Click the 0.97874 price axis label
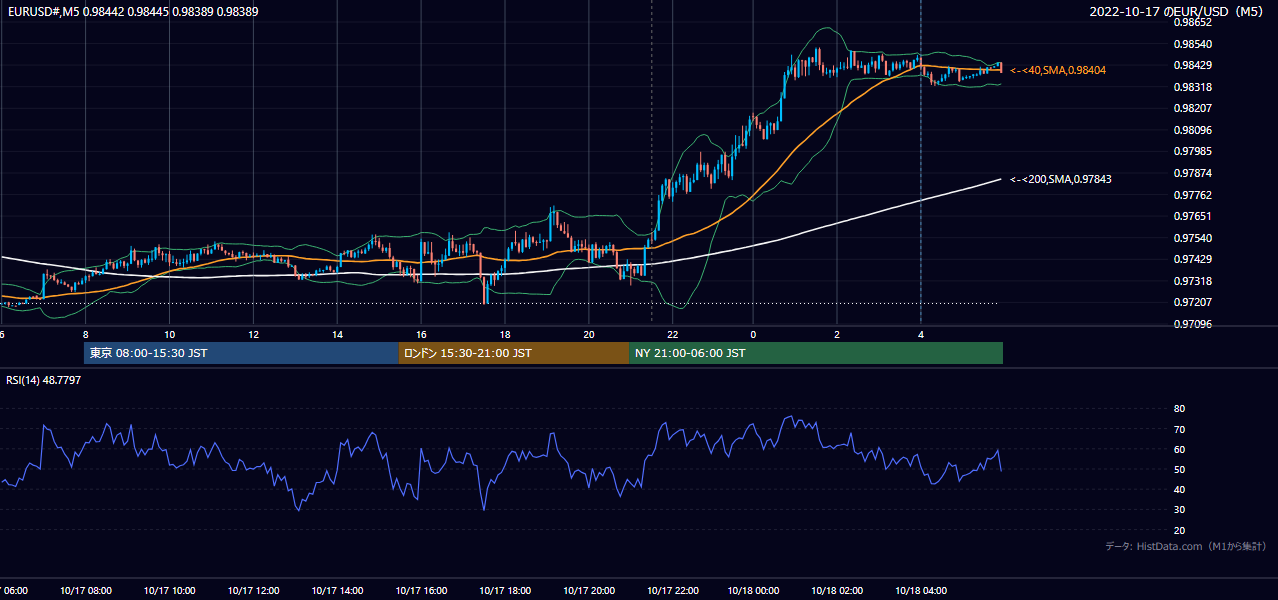Screen dimensions: 1278x600 [x=1192, y=173]
